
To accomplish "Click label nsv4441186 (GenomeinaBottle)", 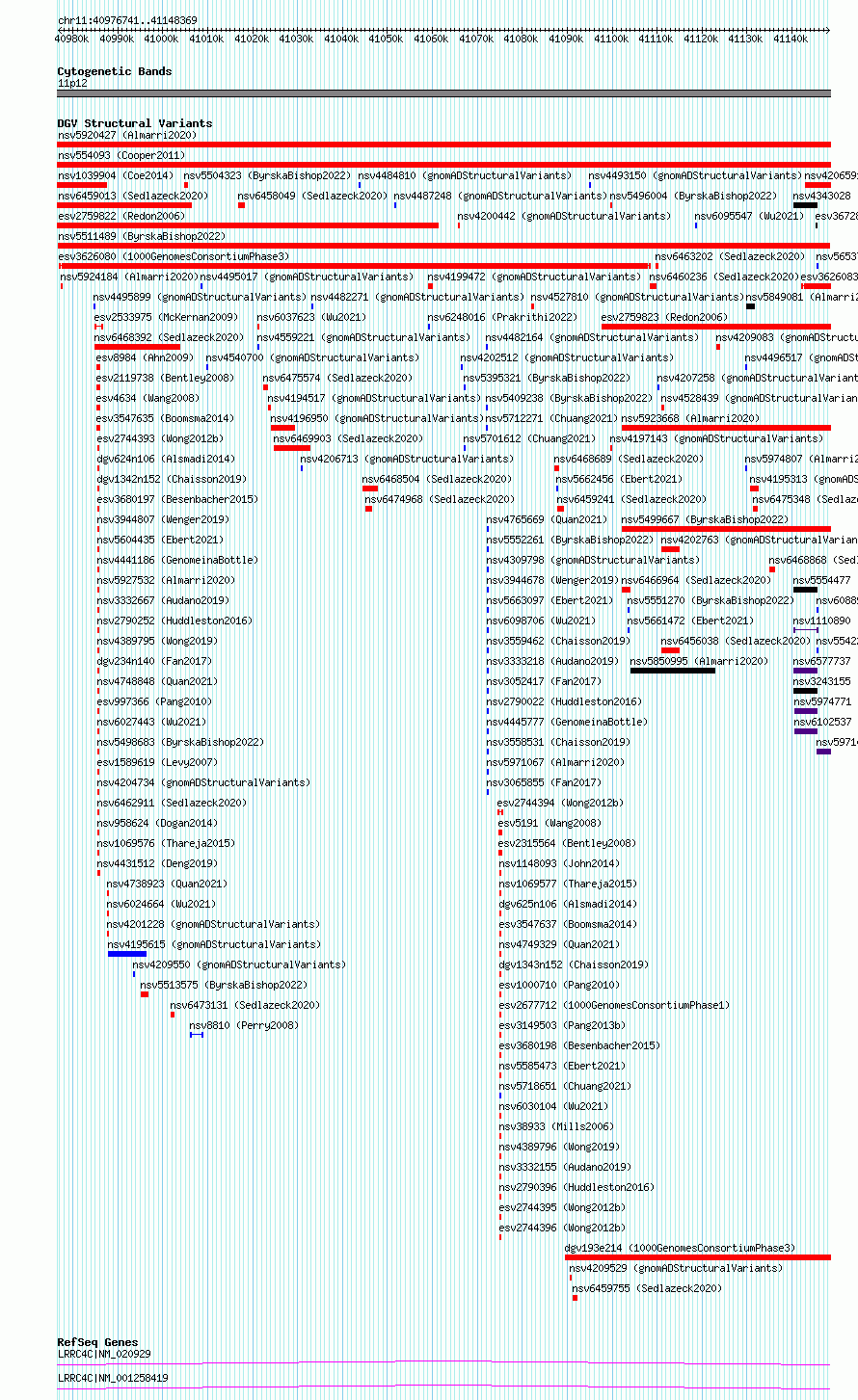I will tap(177, 560).
